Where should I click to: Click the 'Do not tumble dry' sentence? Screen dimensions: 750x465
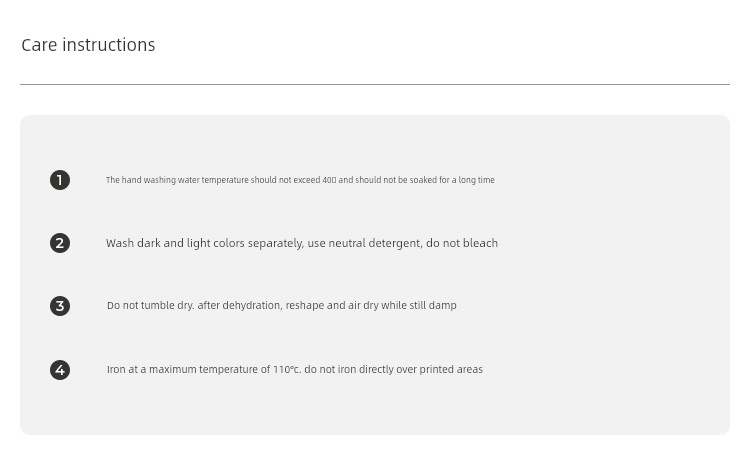[x=151, y=306]
